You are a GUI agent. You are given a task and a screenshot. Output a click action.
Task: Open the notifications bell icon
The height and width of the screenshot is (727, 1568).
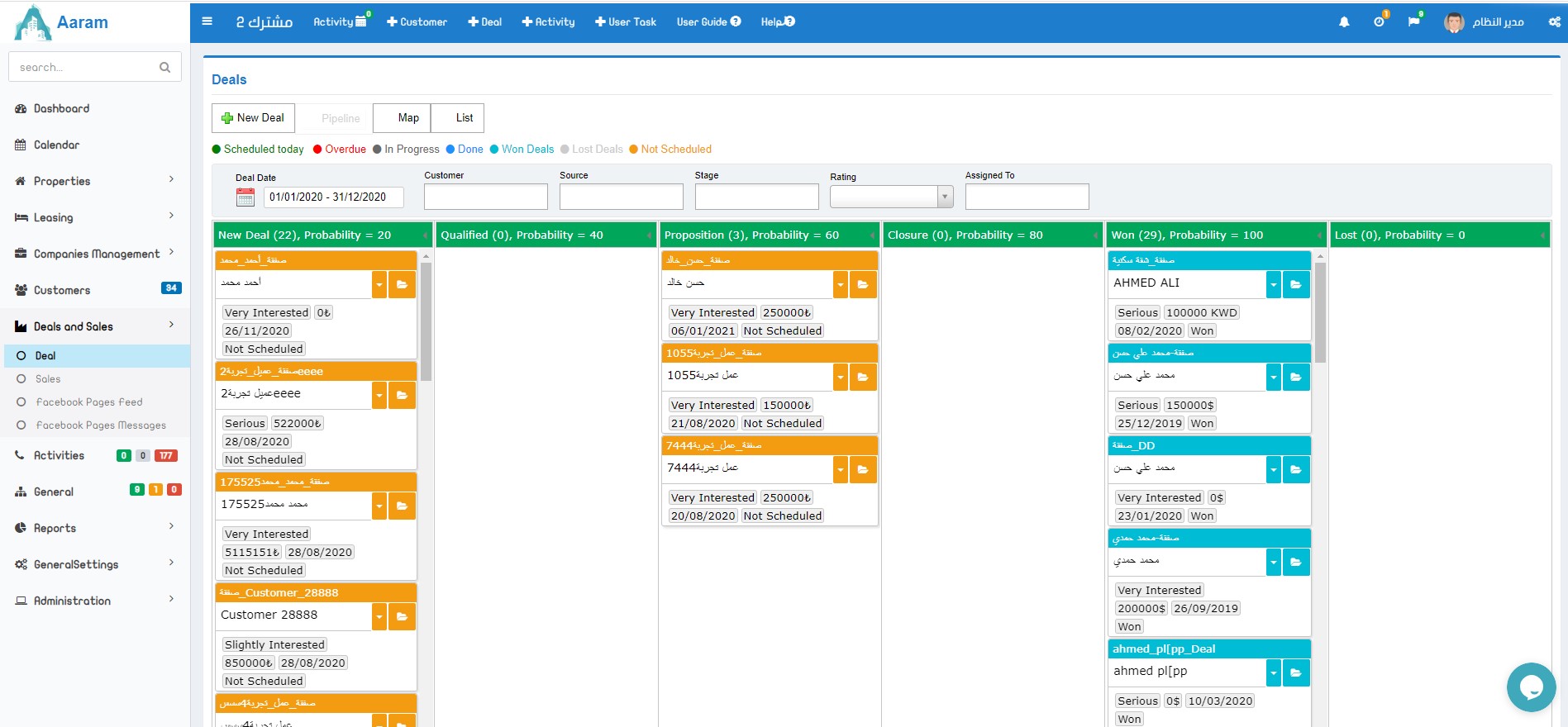point(1344,22)
